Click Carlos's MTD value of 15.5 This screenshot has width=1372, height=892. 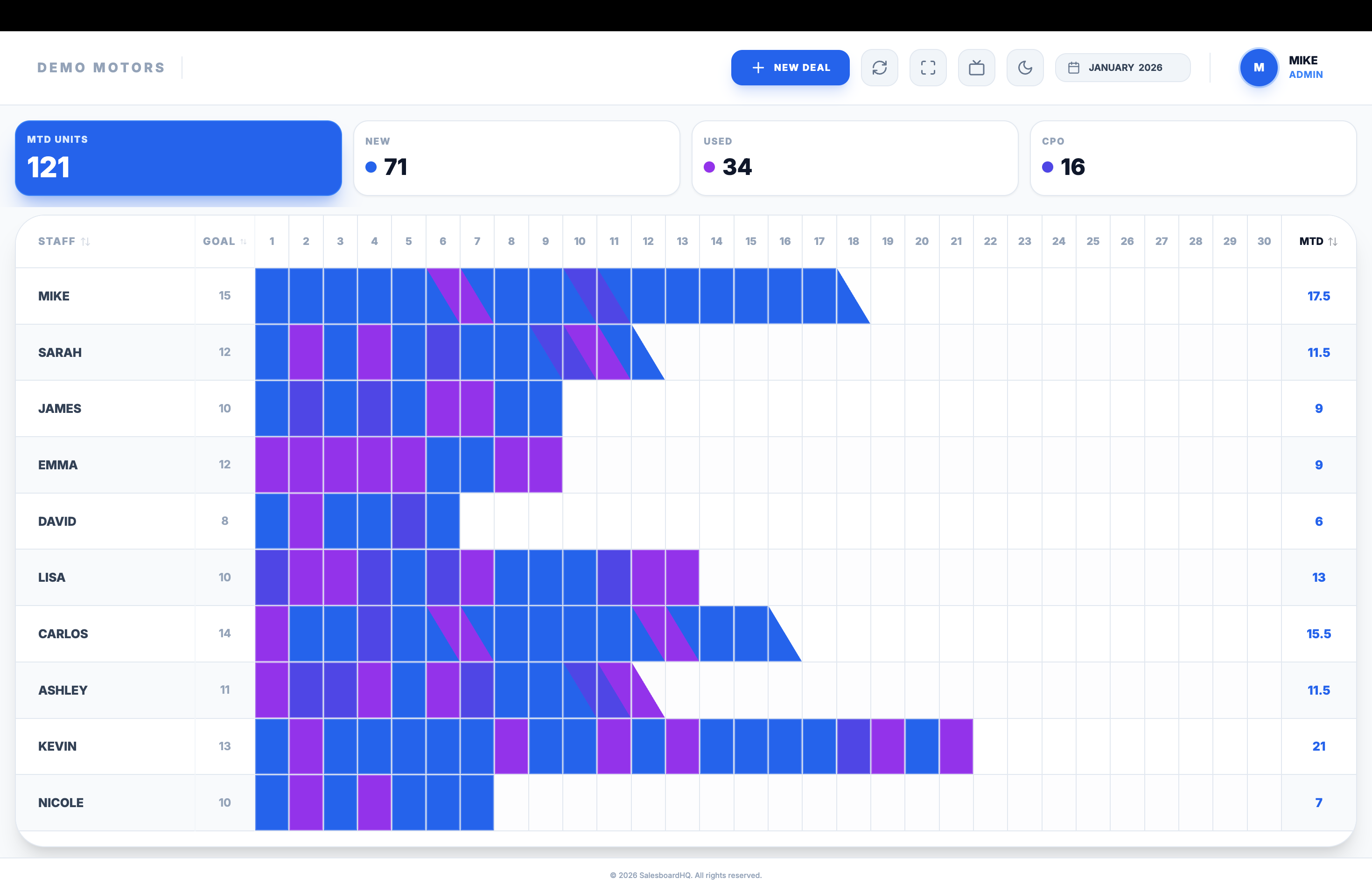1319,634
